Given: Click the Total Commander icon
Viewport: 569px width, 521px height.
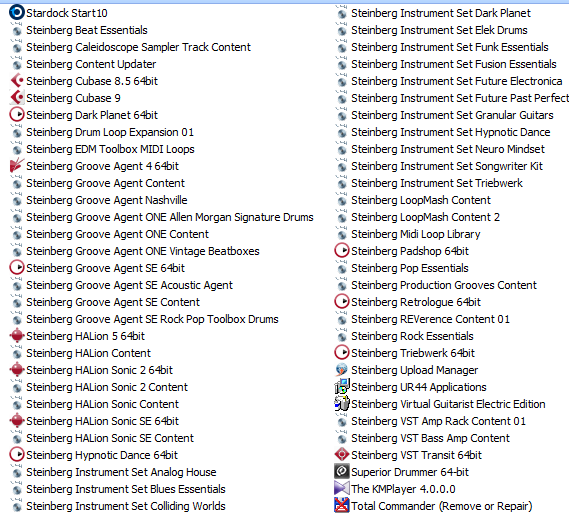Looking at the screenshot, I should tap(341, 506).
